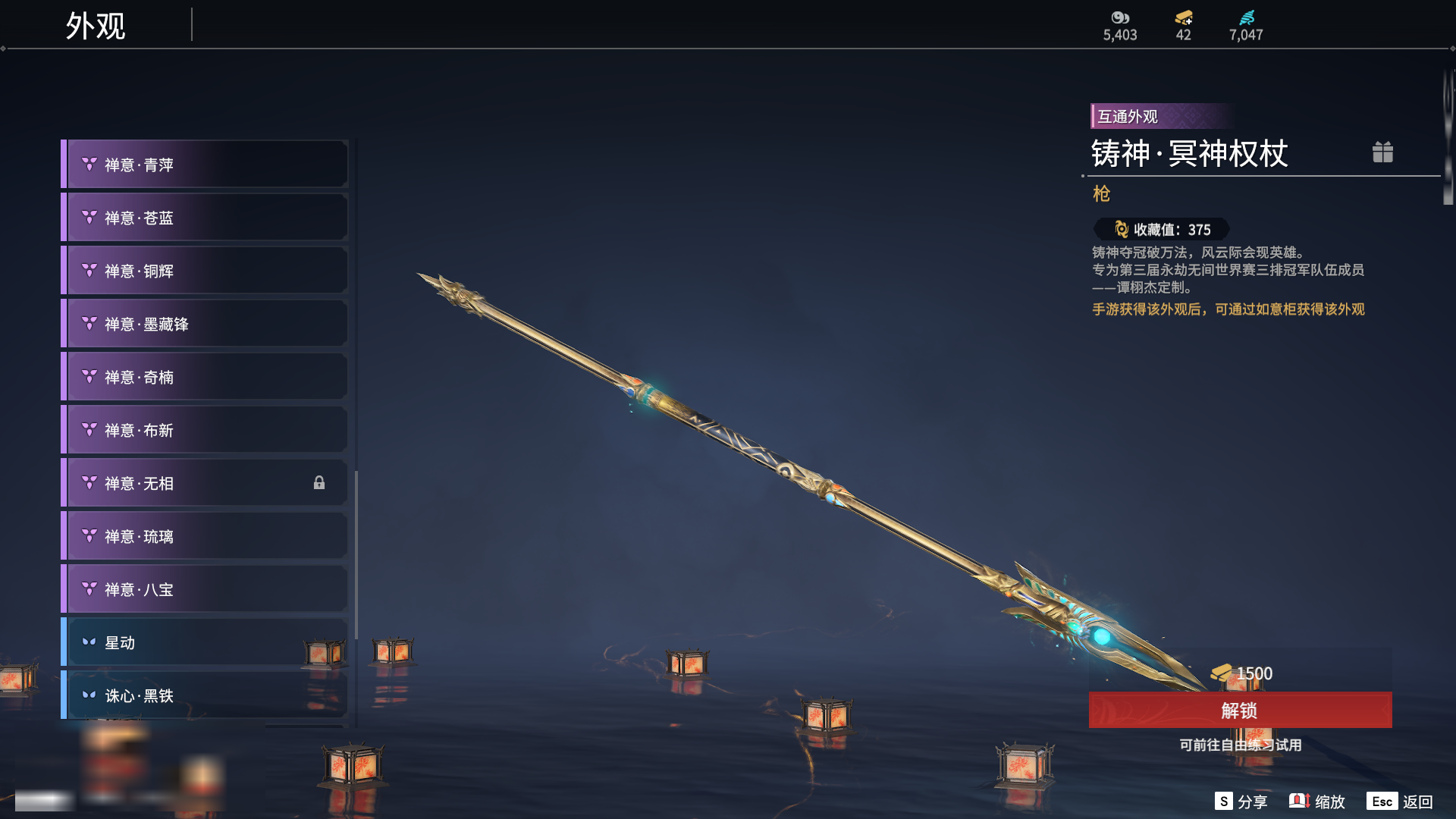Click the S key share icon
The width and height of the screenshot is (1456, 819).
[1223, 802]
